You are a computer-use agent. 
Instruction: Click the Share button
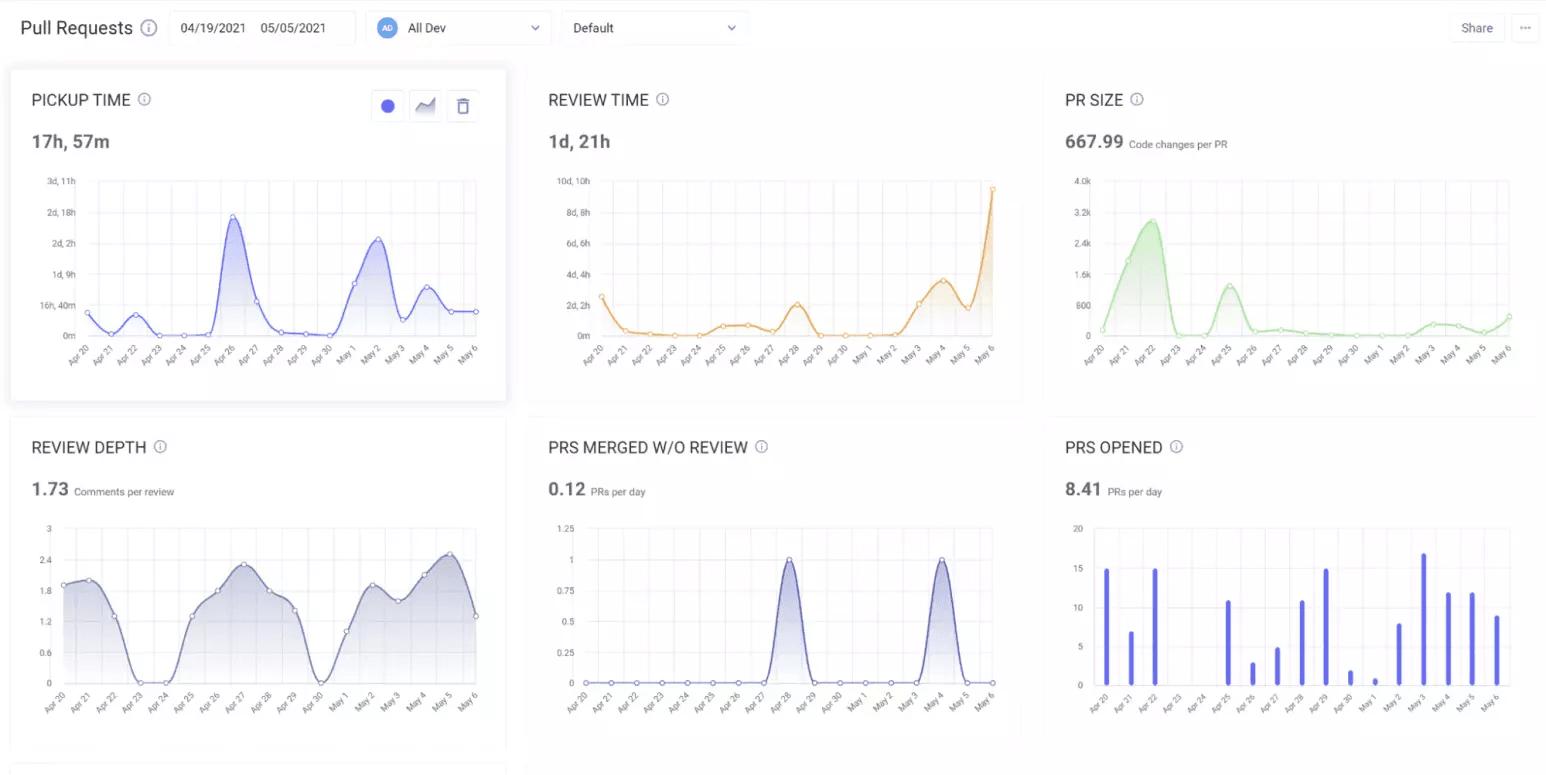coord(1477,28)
